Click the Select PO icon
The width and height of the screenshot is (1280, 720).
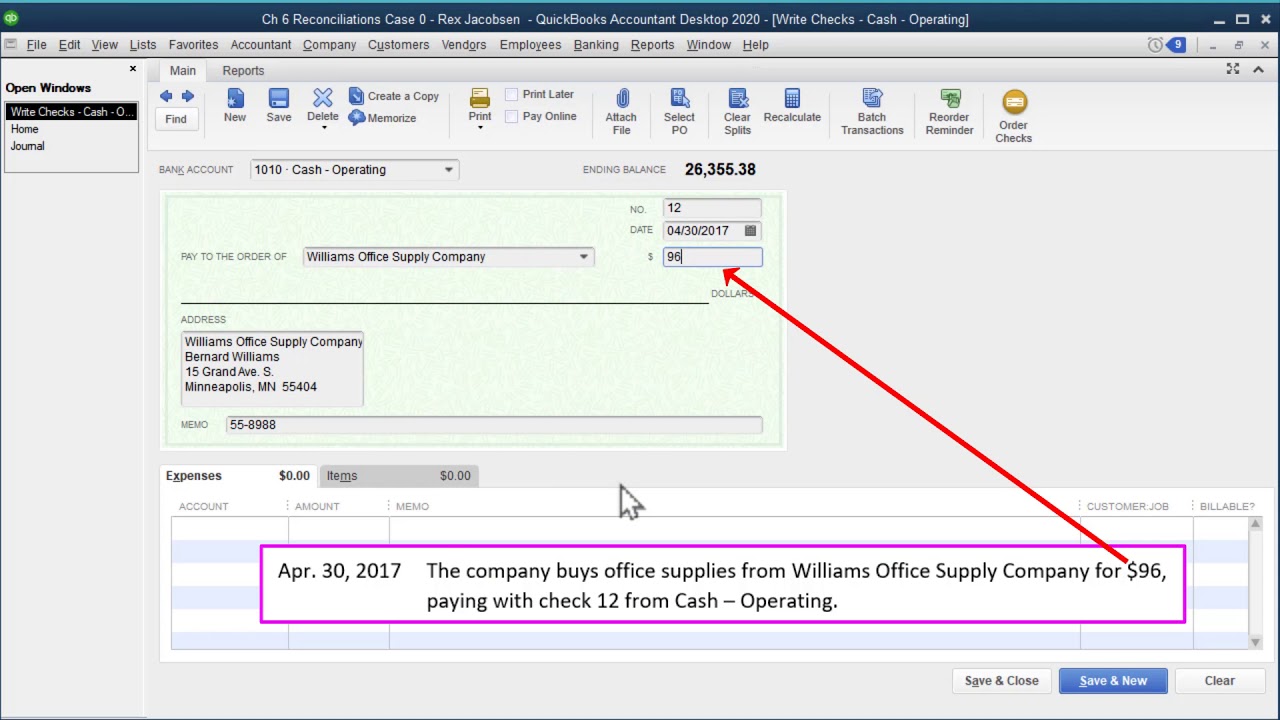click(x=679, y=98)
